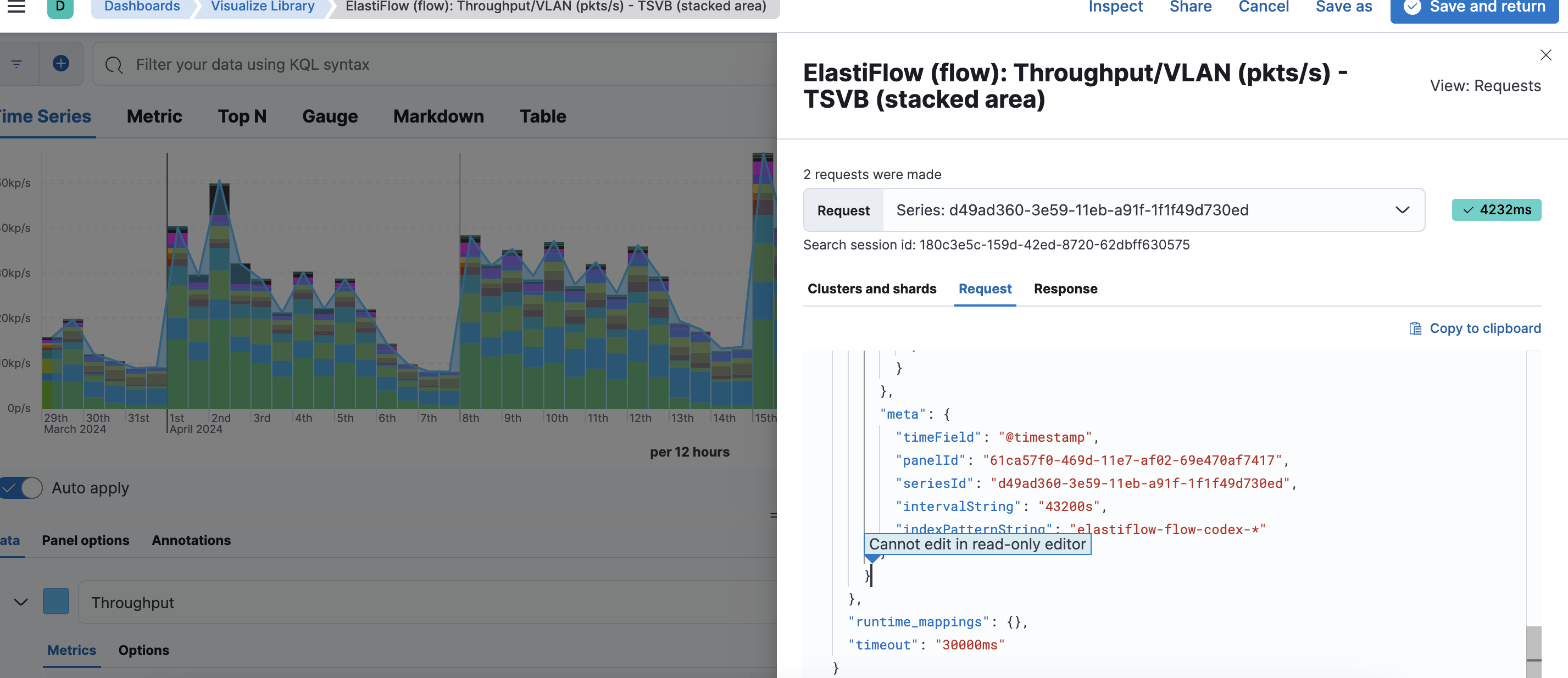Click the D space avatar icon
The height and width of the screenshot is (678, 1568).
coord(60,7)
